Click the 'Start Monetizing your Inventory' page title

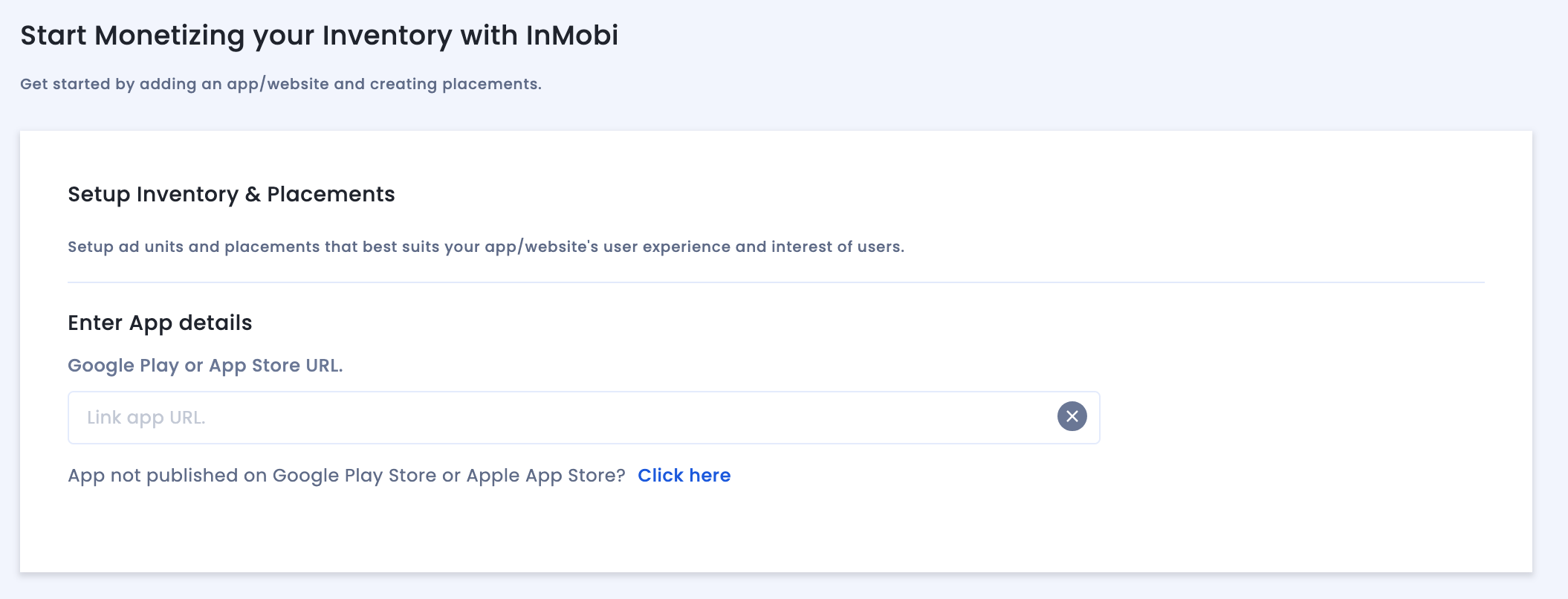tap(319, 36)
